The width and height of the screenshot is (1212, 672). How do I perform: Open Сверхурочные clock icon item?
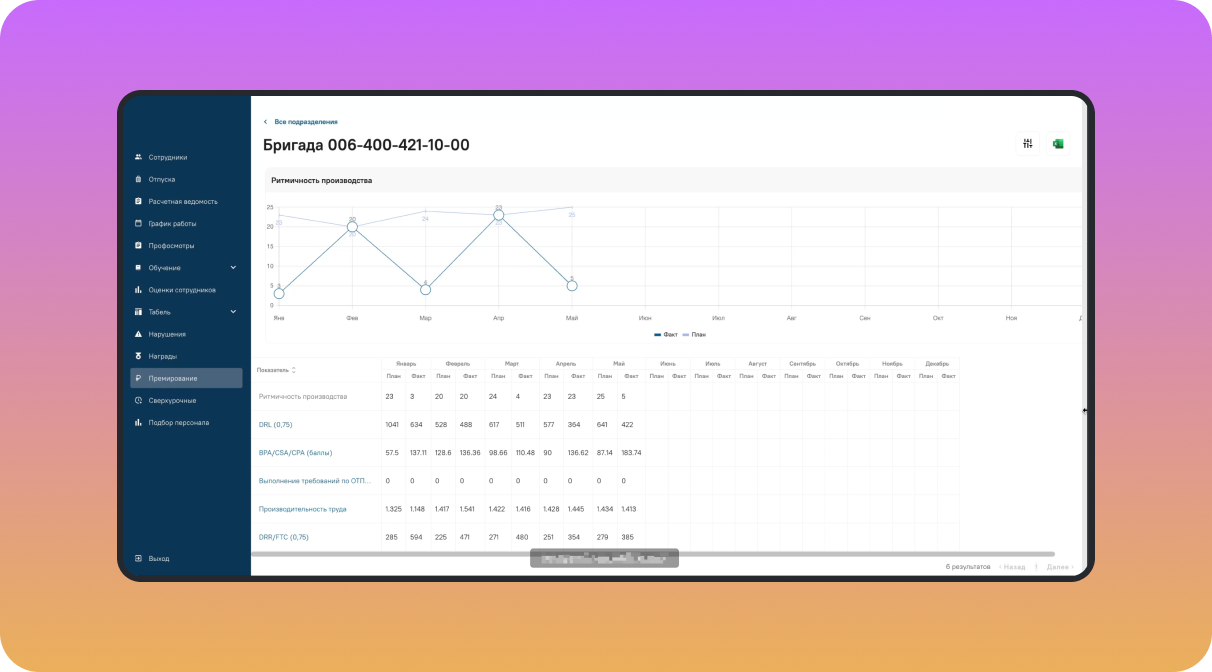(x=138, y=400)
